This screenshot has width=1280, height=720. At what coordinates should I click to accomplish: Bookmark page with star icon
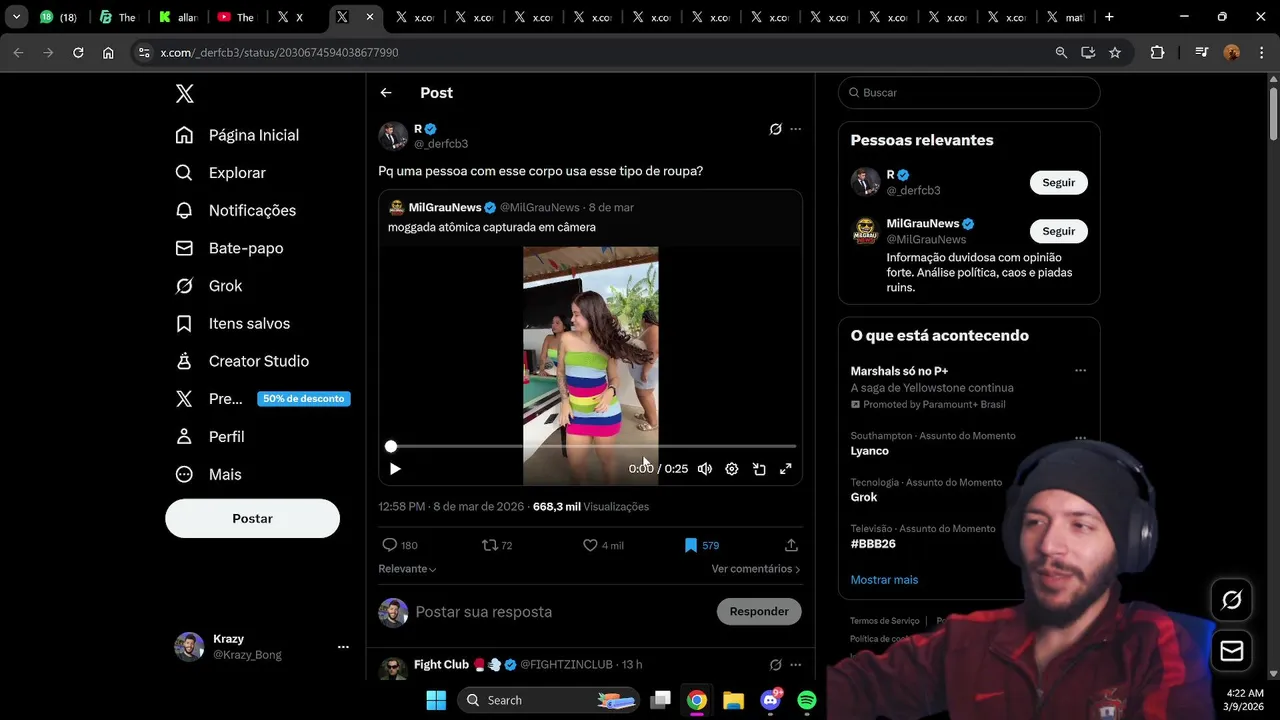[1115, 52]
